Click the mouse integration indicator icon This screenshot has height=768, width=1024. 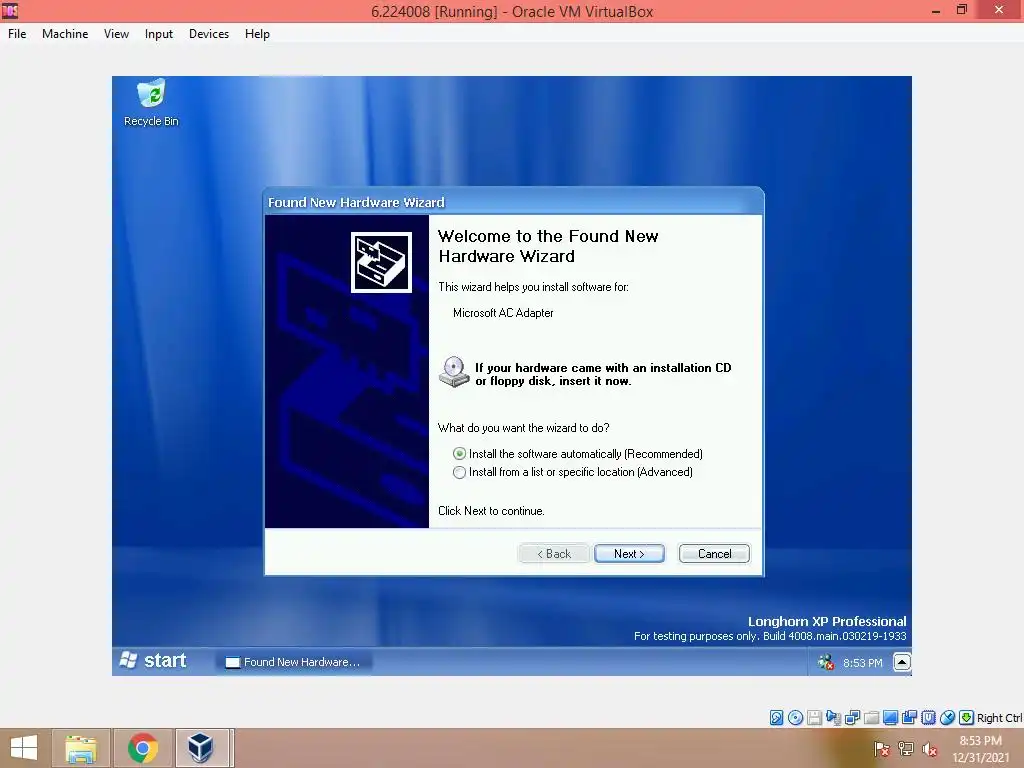pyautogui.click(x=947, y=718)
